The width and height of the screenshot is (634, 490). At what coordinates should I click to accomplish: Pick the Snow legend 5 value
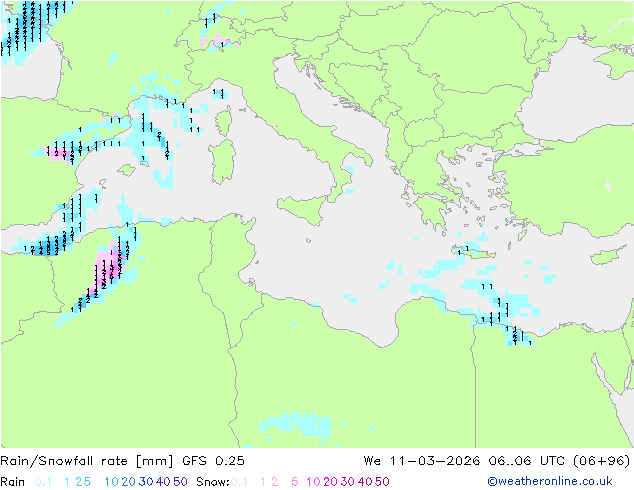point(295,482)
